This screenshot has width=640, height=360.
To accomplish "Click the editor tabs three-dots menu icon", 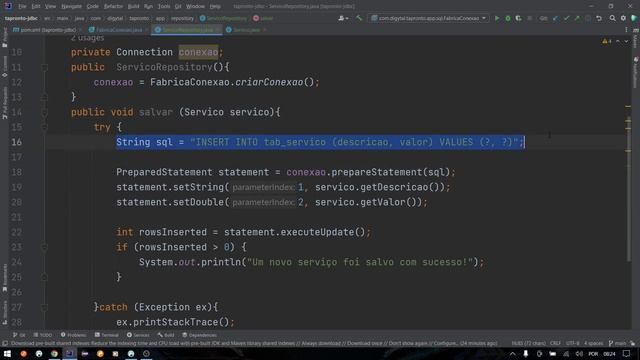I will [x=627, y=30].
